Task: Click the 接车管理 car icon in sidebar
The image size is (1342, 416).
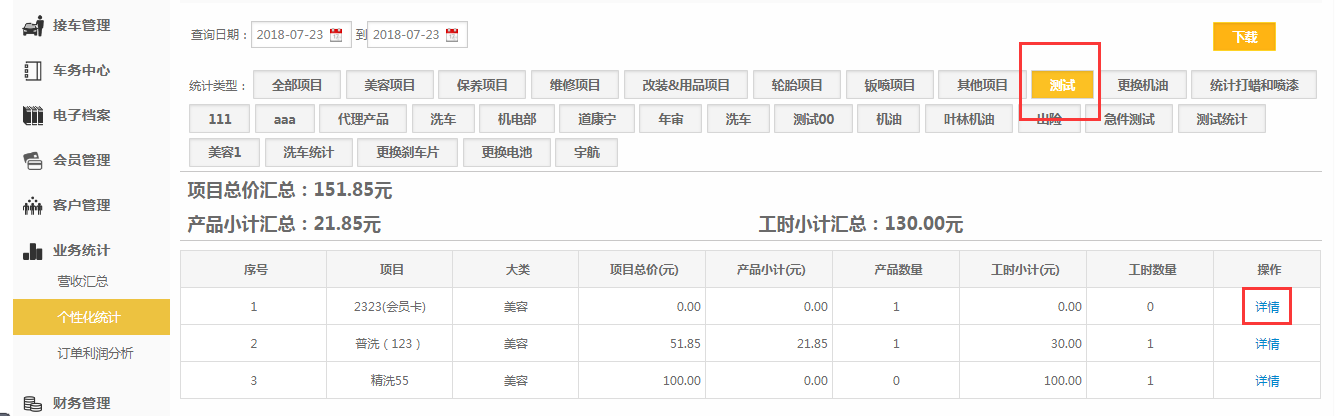Action: point(32,25)
